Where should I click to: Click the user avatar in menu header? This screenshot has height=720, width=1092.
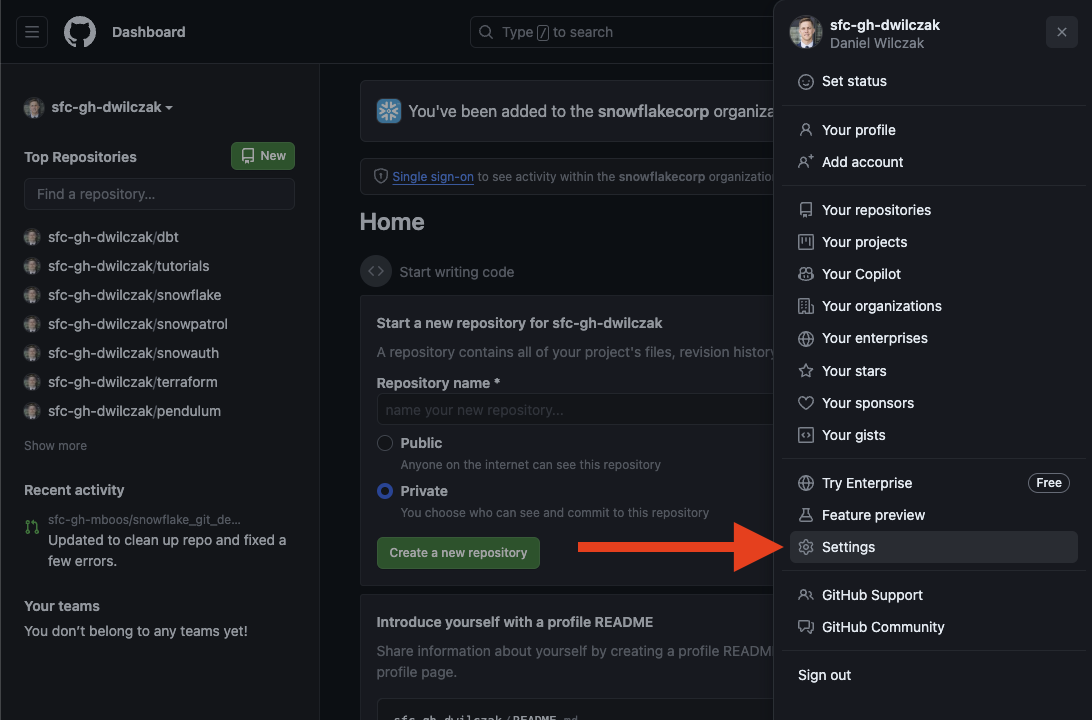point(806,32)
